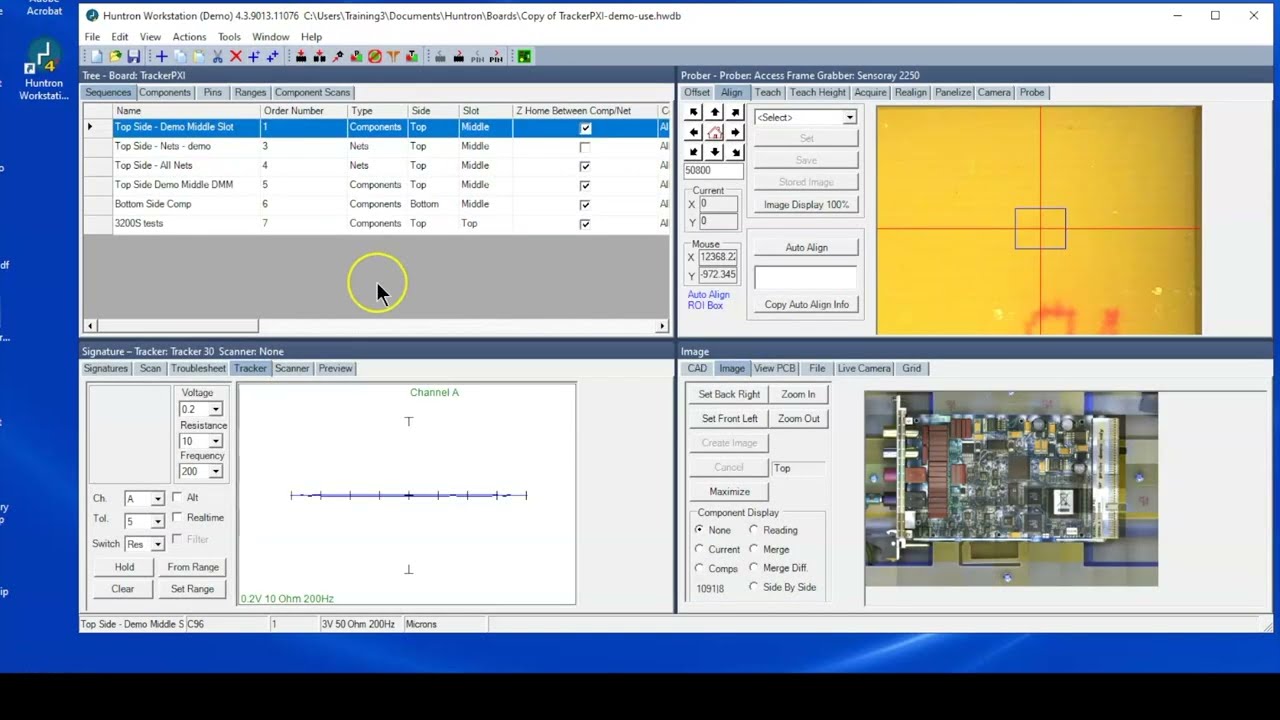Open the File menu
Screen dimensions: 1280x720
click(92, 37)
